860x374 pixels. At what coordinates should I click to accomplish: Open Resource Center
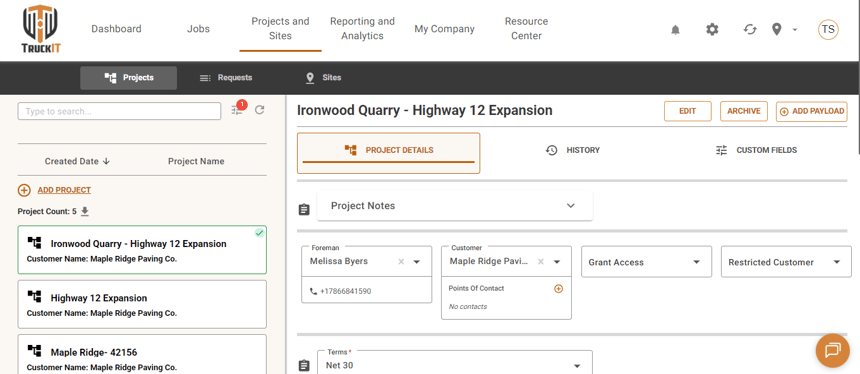(527, 29)
